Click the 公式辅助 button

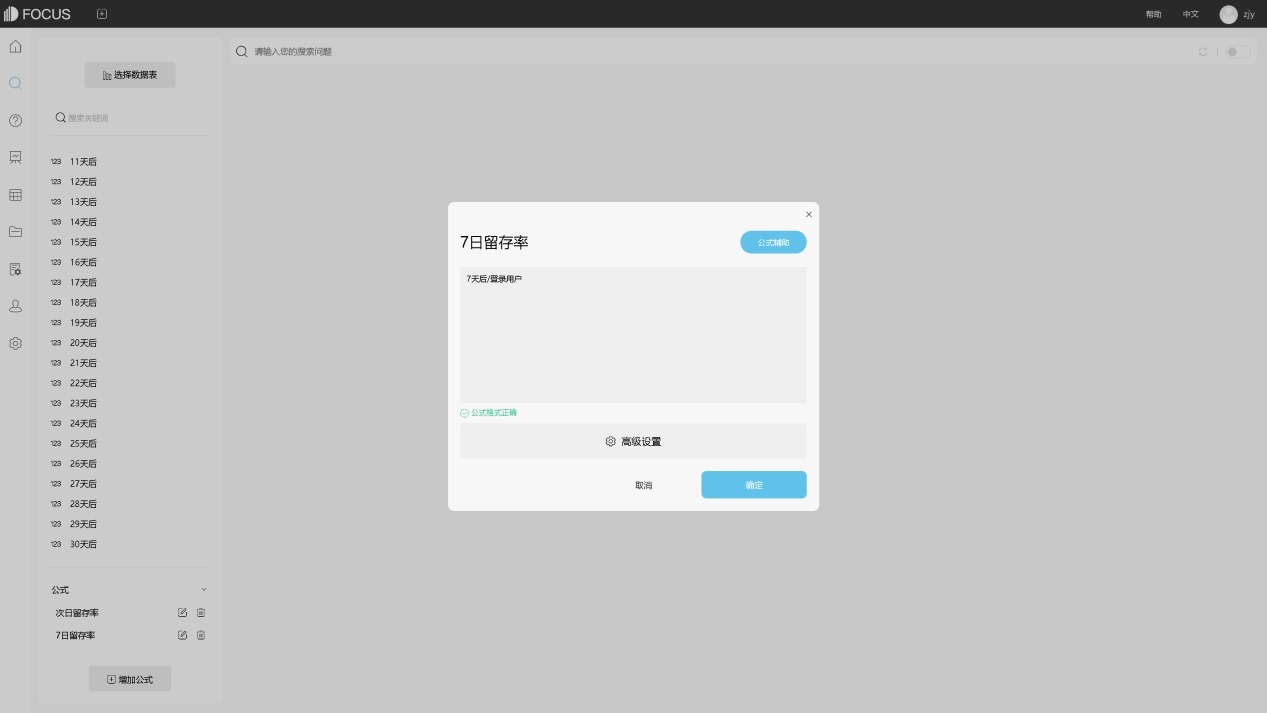(x=773, y=242)
